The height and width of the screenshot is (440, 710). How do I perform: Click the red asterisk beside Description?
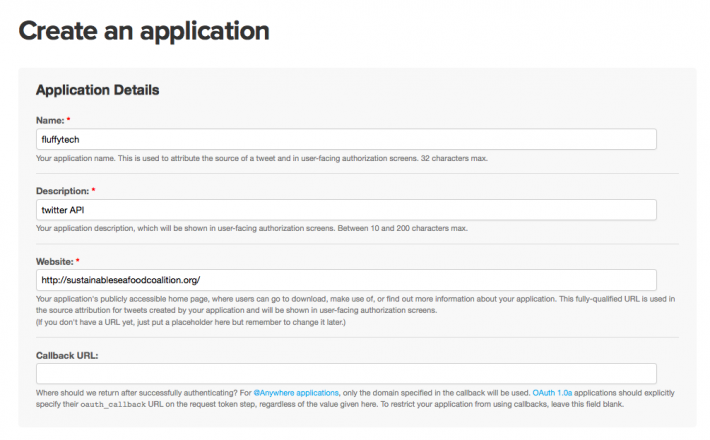point(93,190)
